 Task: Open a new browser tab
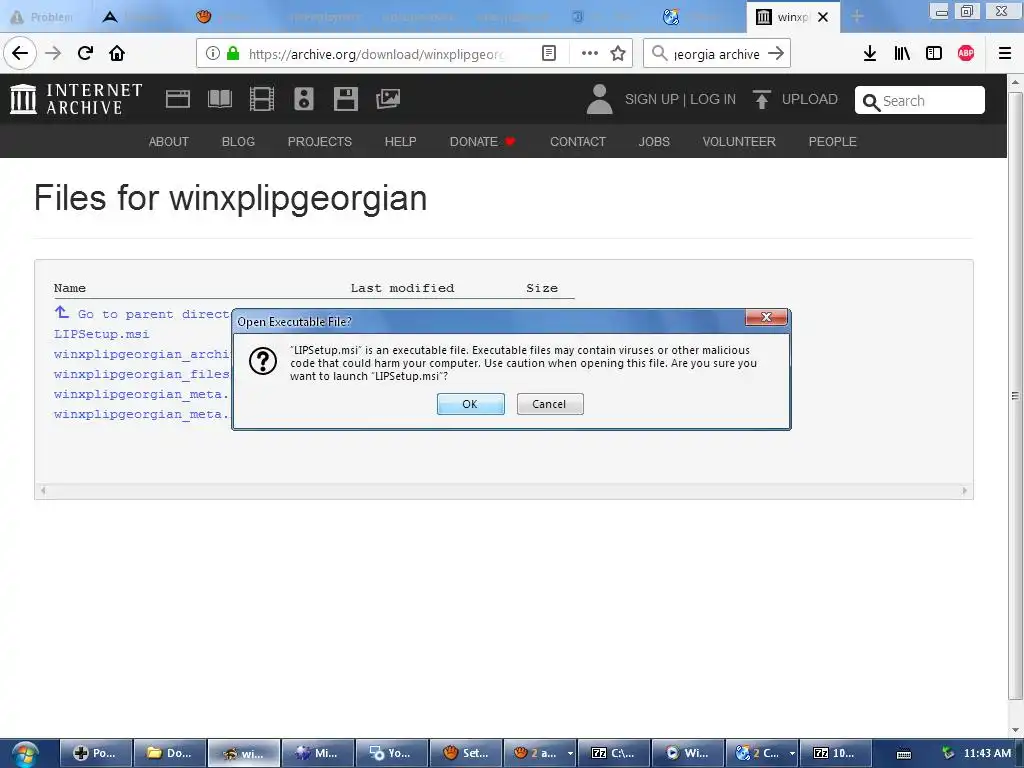pos(857,17)
